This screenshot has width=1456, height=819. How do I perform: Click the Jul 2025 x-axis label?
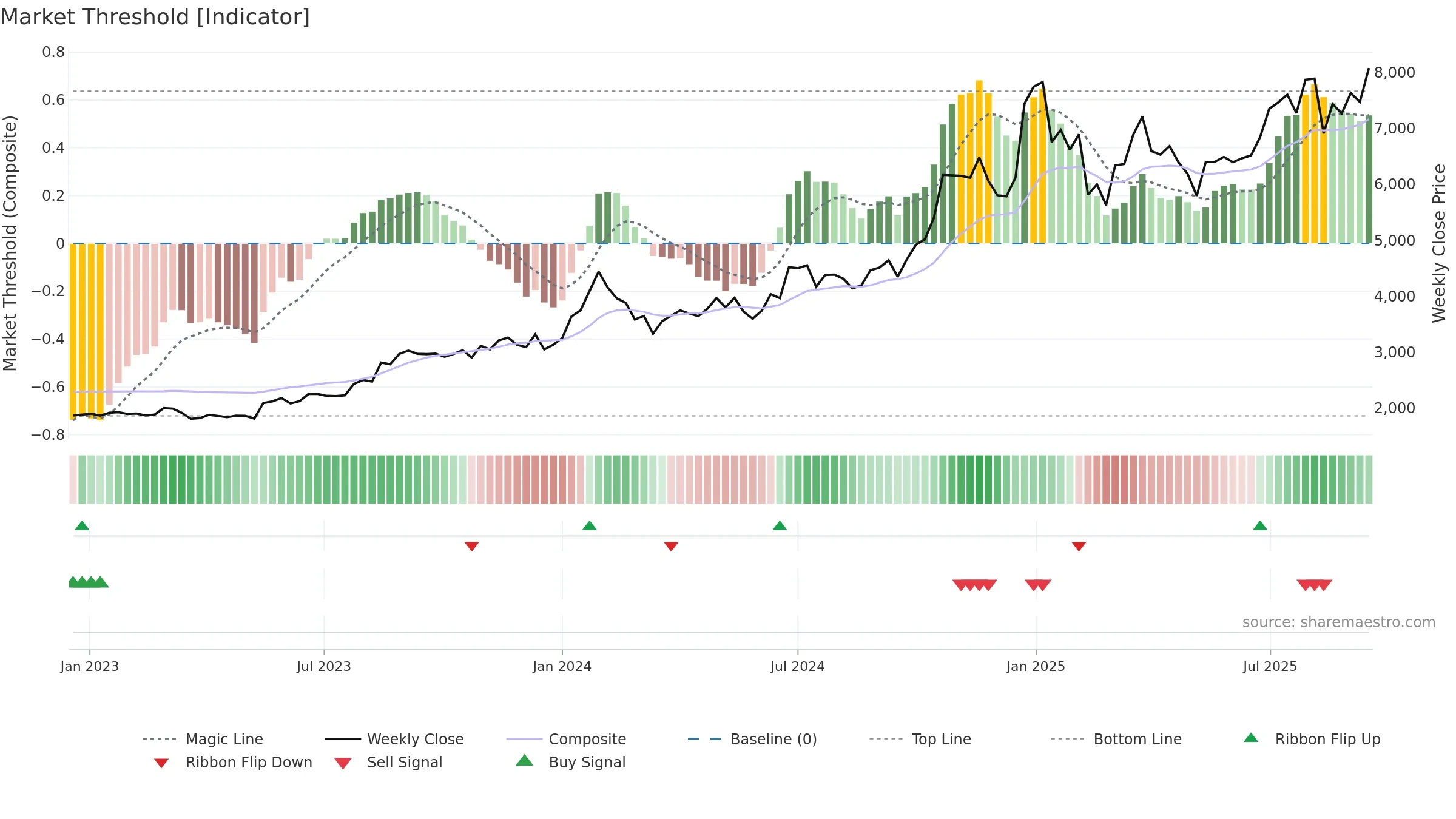[1270, 667]
